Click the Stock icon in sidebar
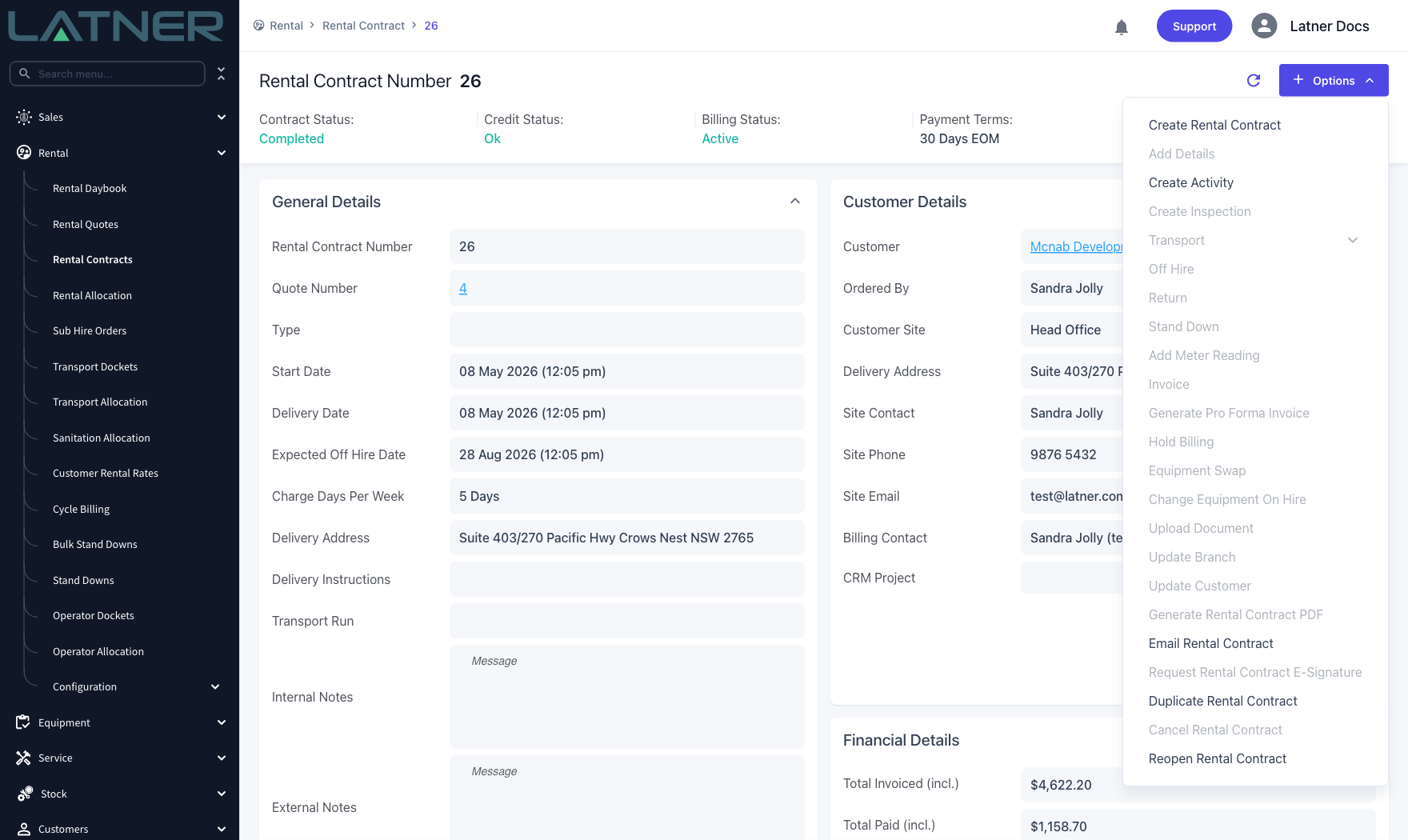This screenshot has height=840, width=1408. (26, 794)
